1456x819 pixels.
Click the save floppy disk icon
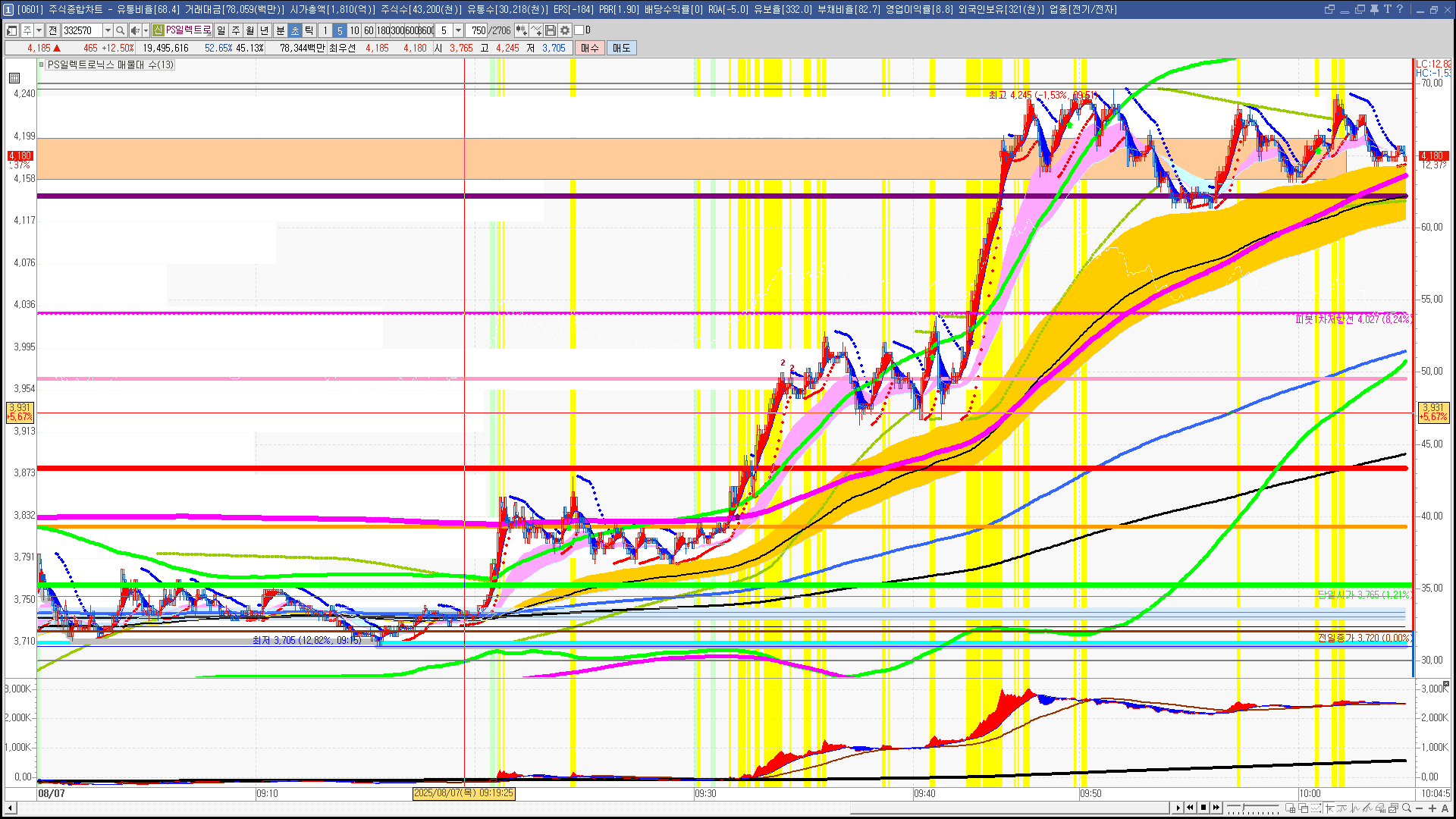coord(551,30)
